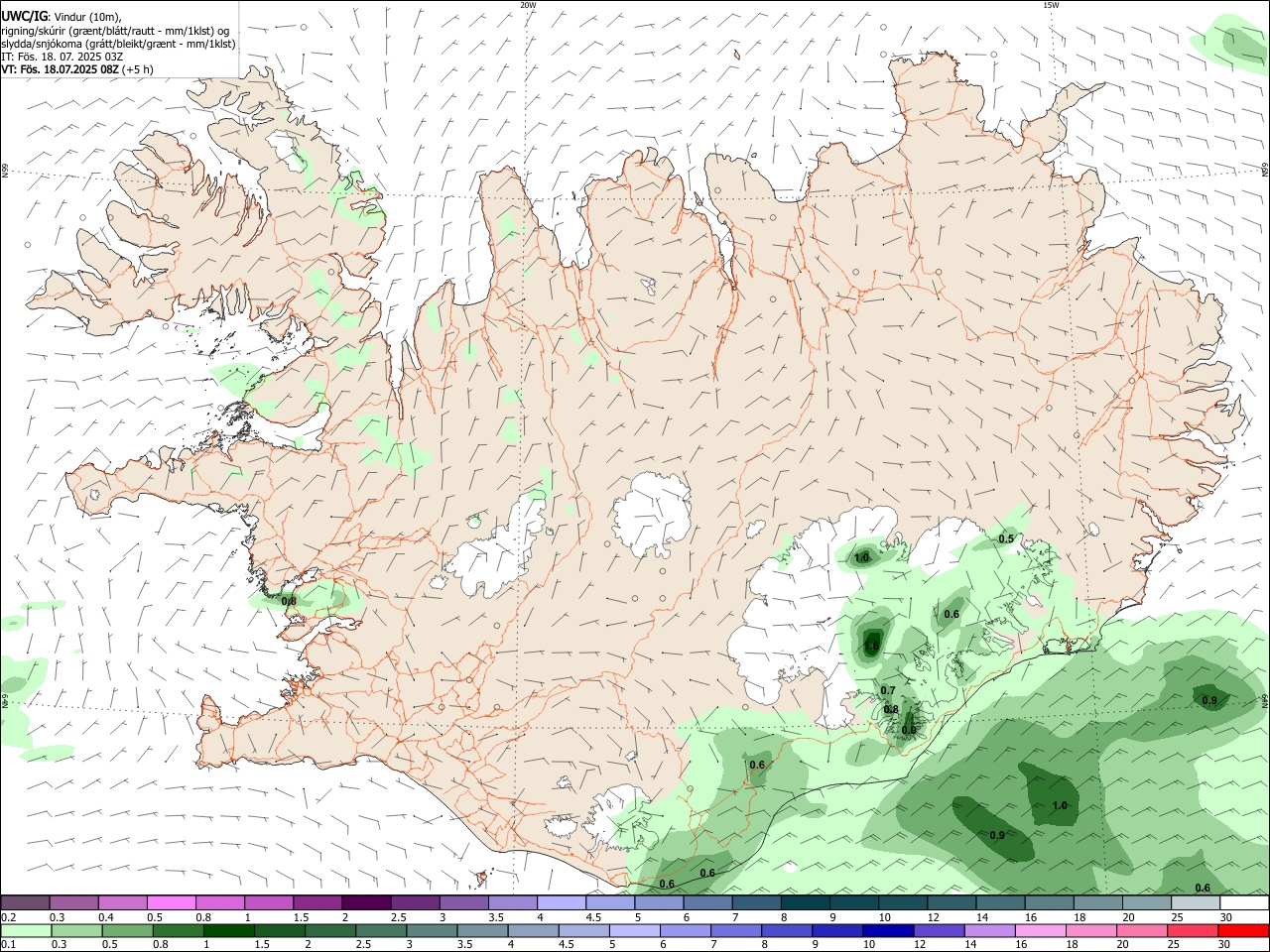Viewport: 1270px width, 952px height.
Task: Click the 2.5 label on the upper scale
Action: (x=398, y=917)
